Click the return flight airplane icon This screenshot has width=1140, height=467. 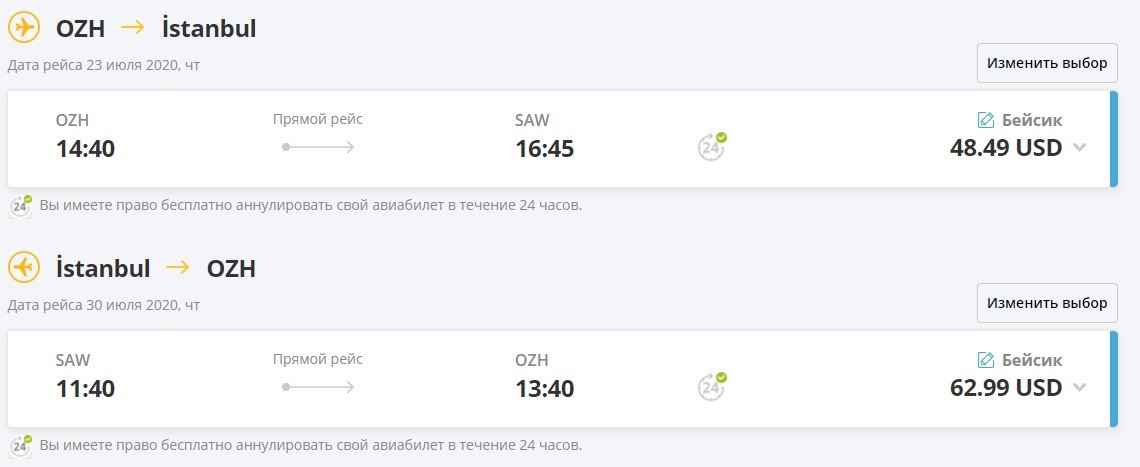[x=24, y=268]
